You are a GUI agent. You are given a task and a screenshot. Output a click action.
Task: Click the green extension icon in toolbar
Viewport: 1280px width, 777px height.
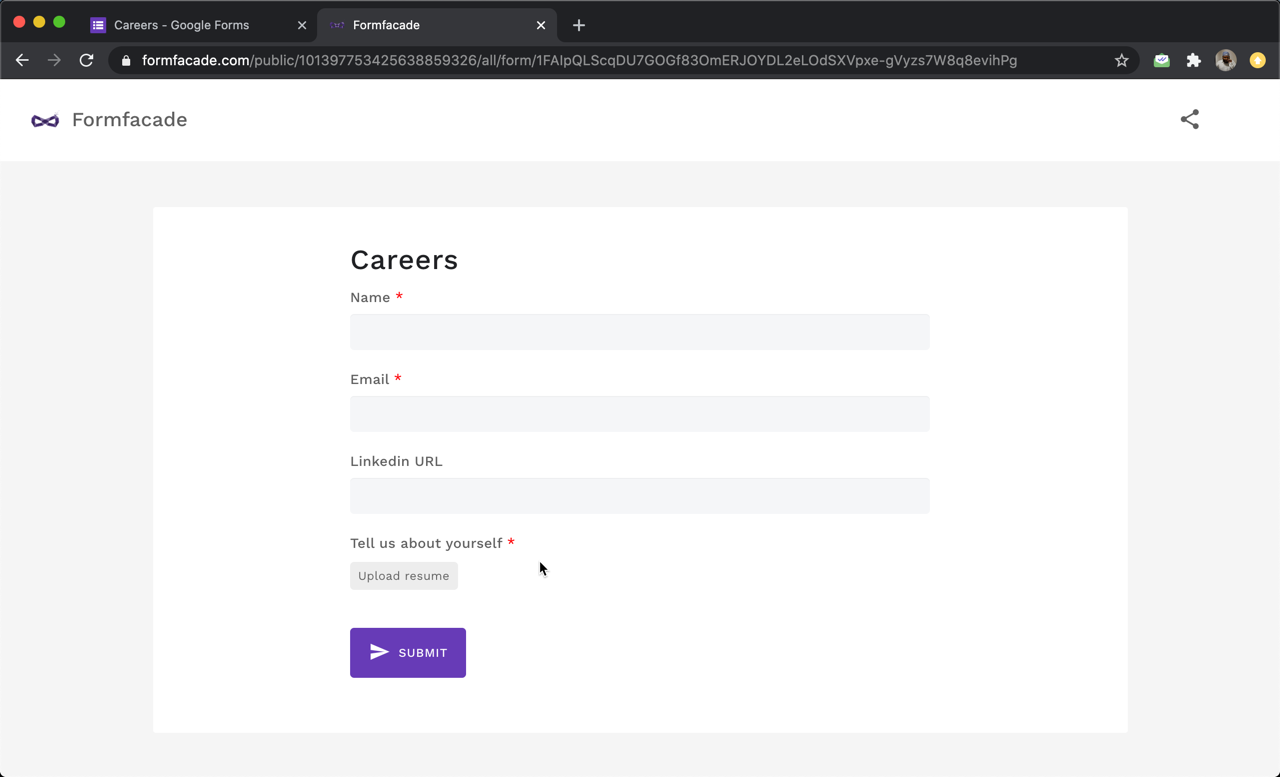(1161, 61)
